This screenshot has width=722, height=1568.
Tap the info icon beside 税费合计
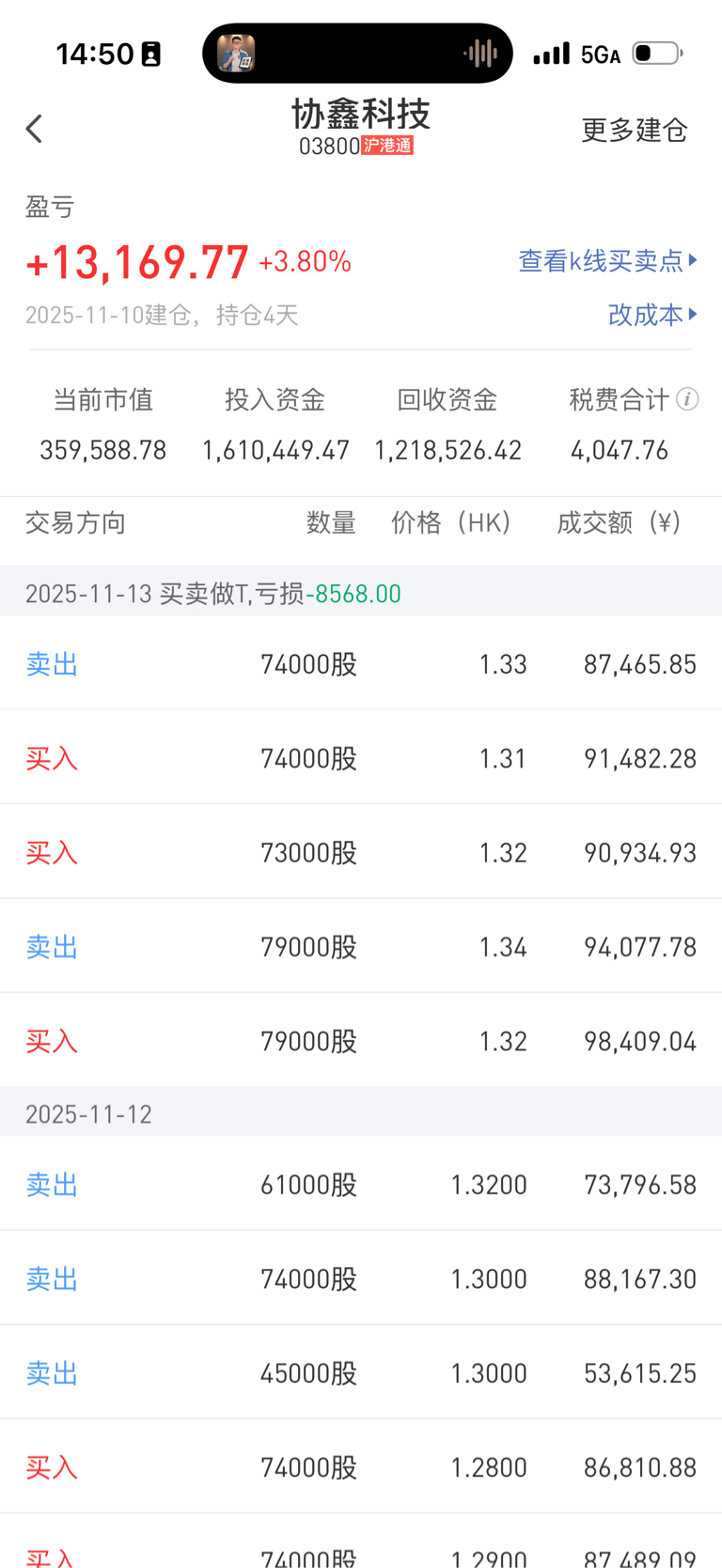[687, 399]
